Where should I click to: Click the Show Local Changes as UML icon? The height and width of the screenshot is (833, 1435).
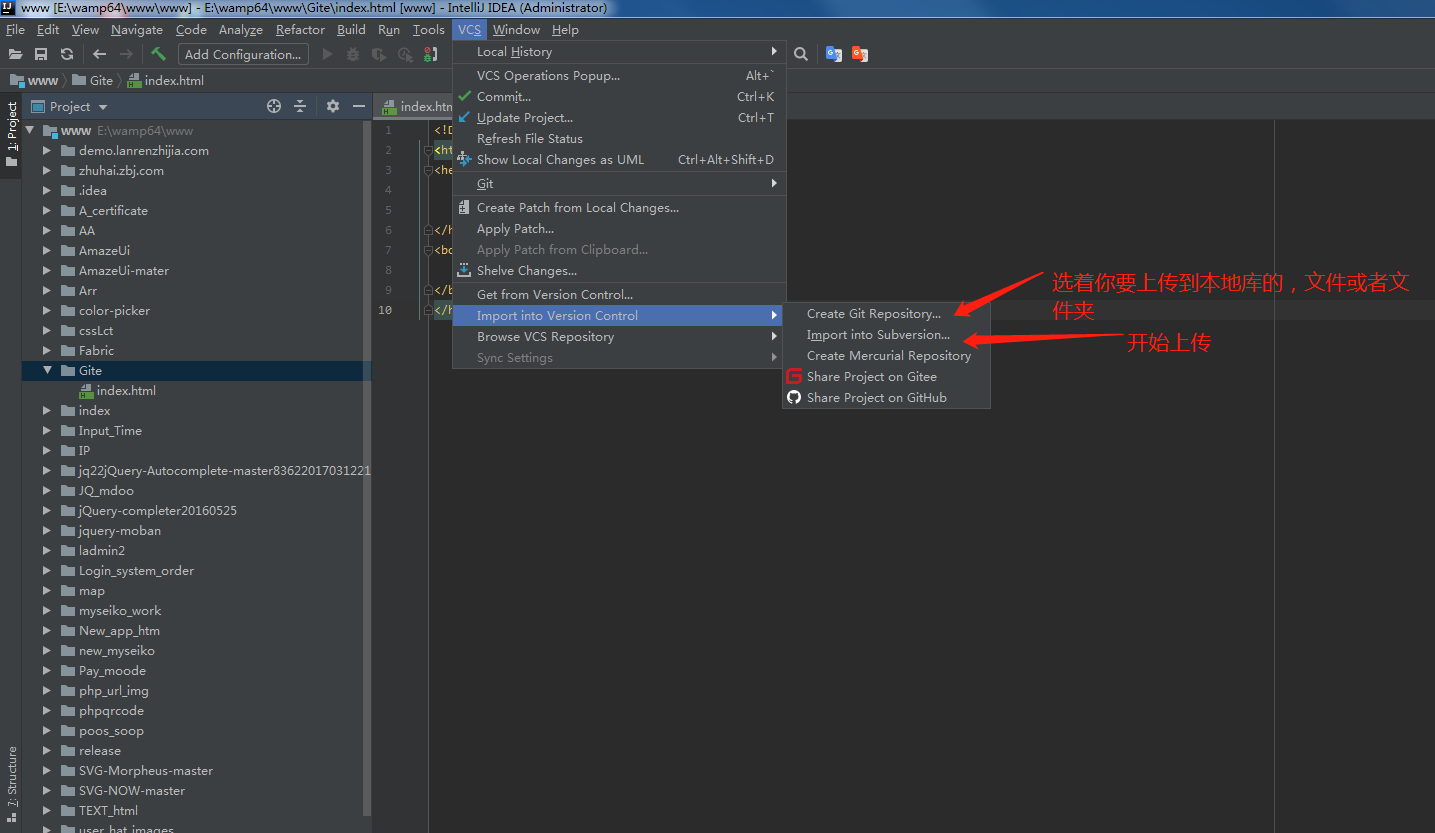click(x=465, y=159)
